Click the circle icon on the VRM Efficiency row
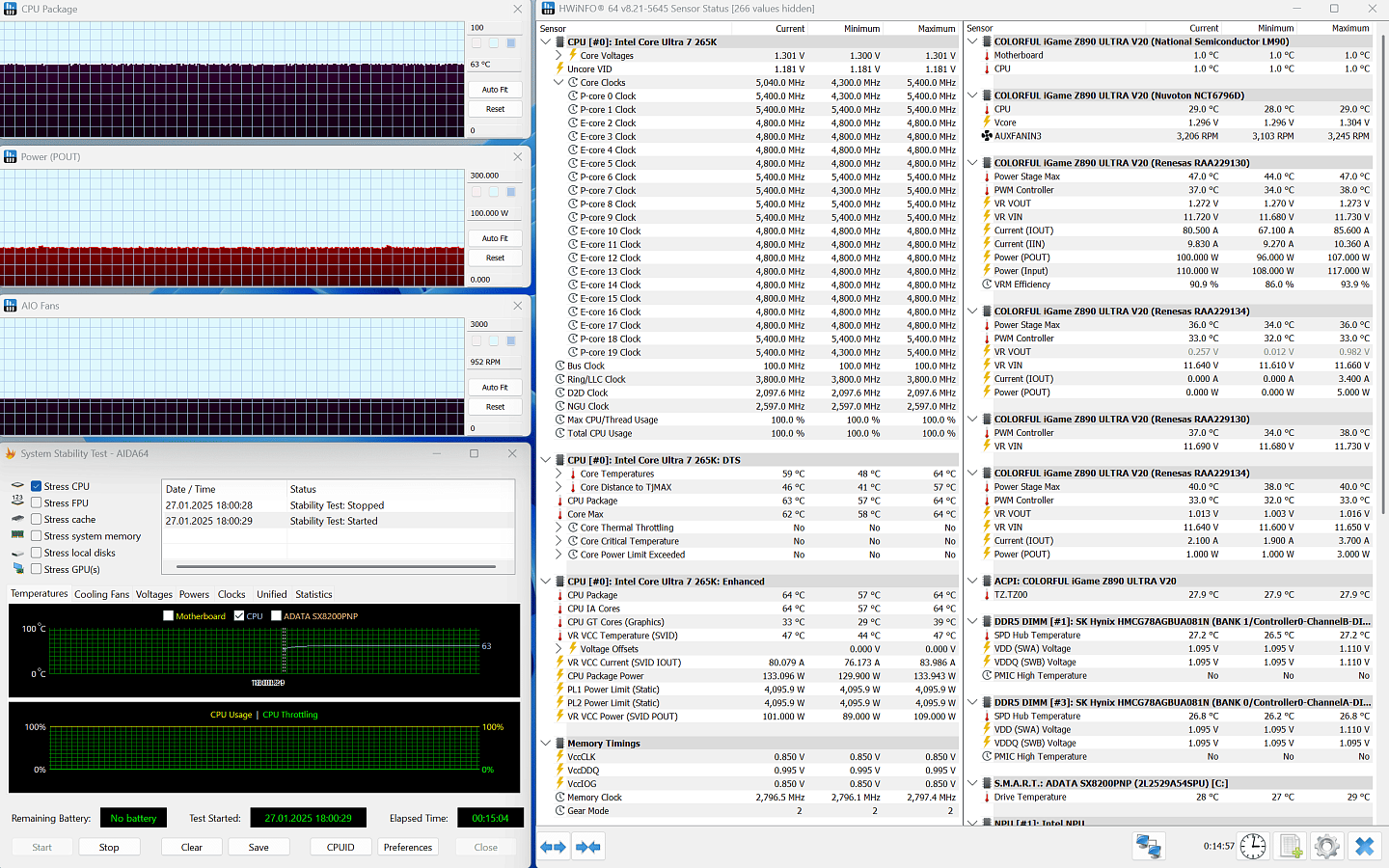 (x=987, y=285)
